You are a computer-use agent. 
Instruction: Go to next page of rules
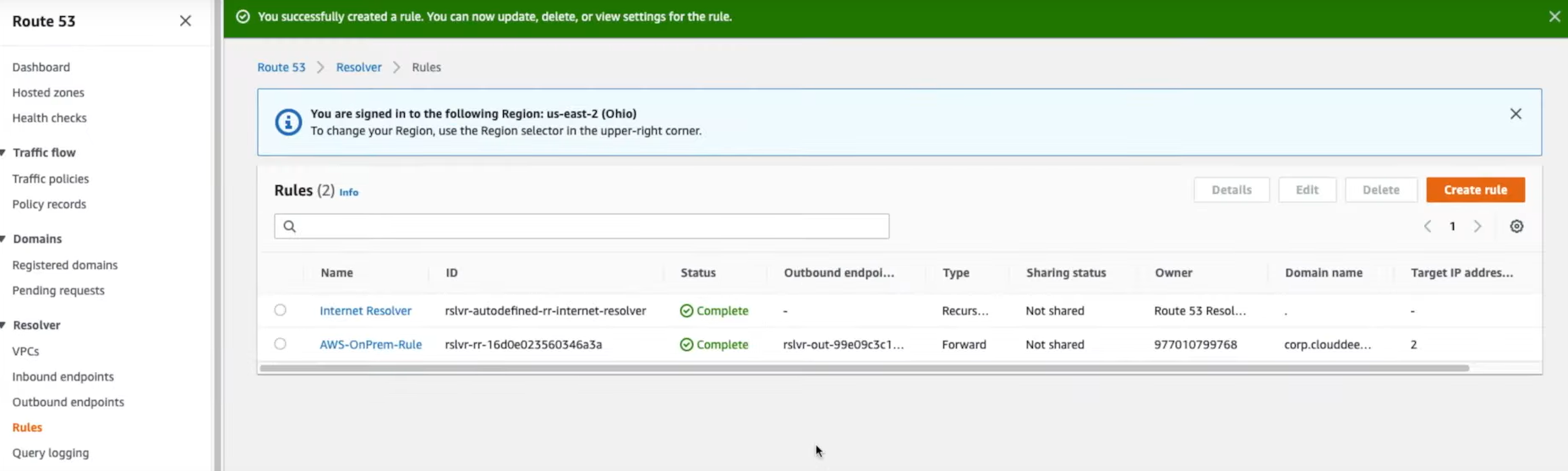pos(1478,227)
